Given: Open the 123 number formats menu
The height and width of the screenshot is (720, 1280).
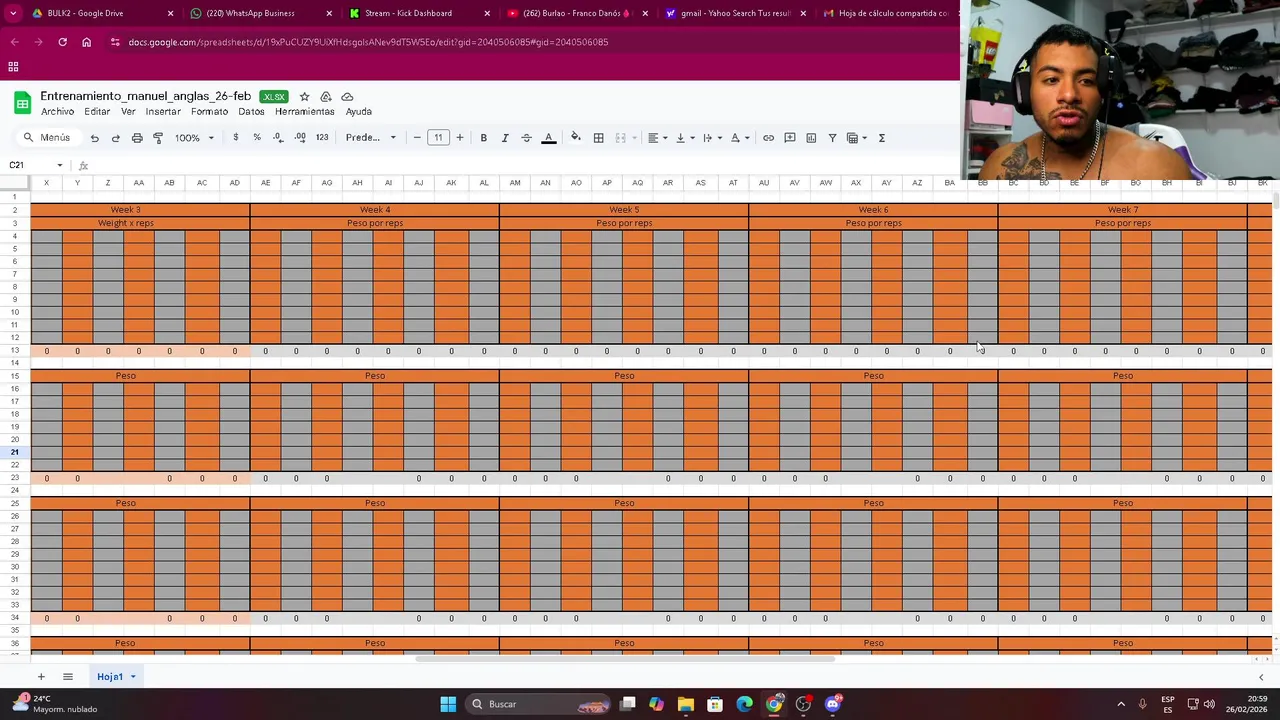Looking at the screenshot, I should click(x=322, y=138).
